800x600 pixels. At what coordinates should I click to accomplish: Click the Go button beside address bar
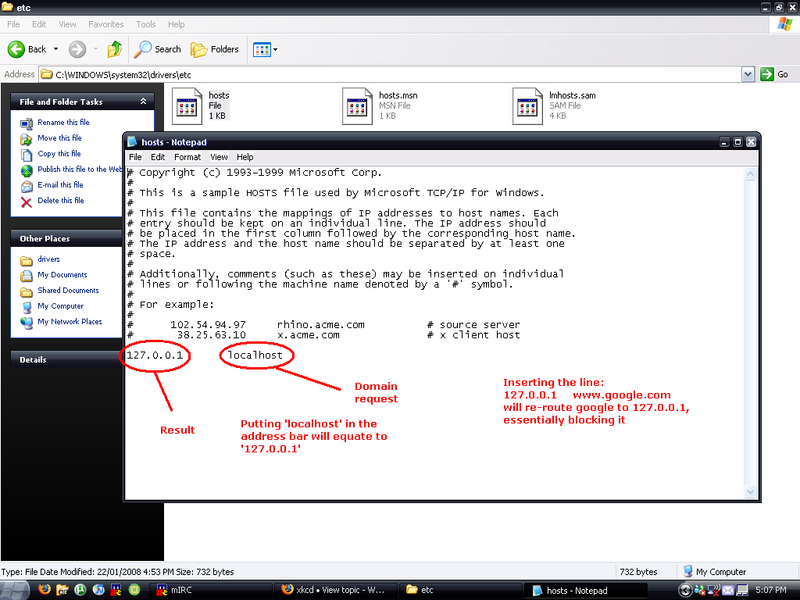click(774, 74)
